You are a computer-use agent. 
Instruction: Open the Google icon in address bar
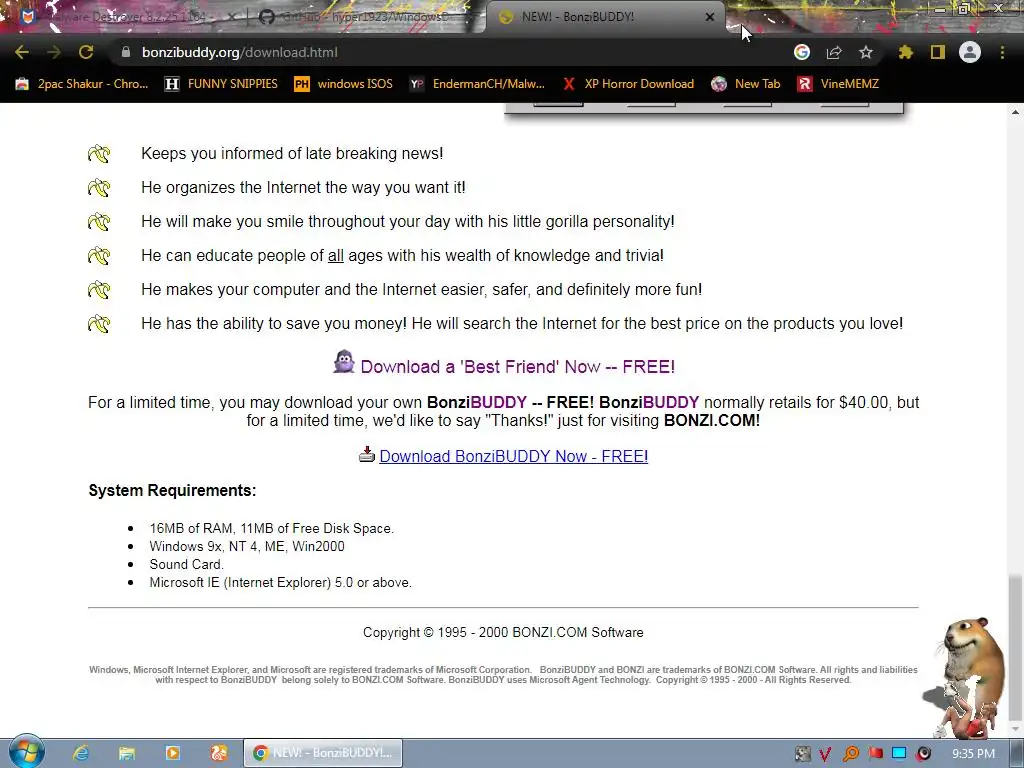[x=802, y=52]
